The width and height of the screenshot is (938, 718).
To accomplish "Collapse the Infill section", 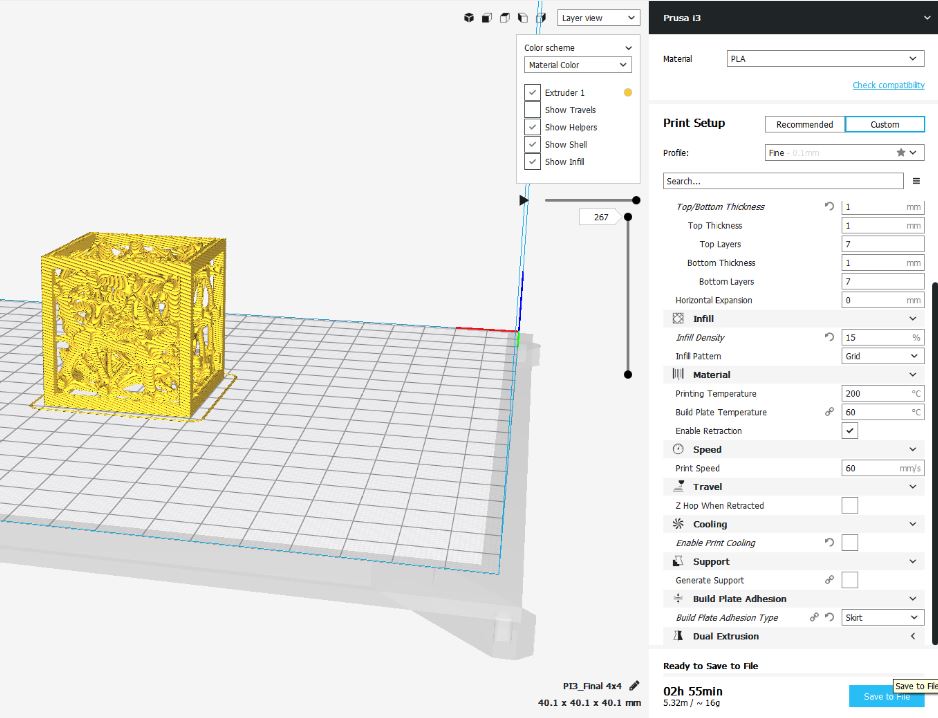I will [x=913, y=318].
